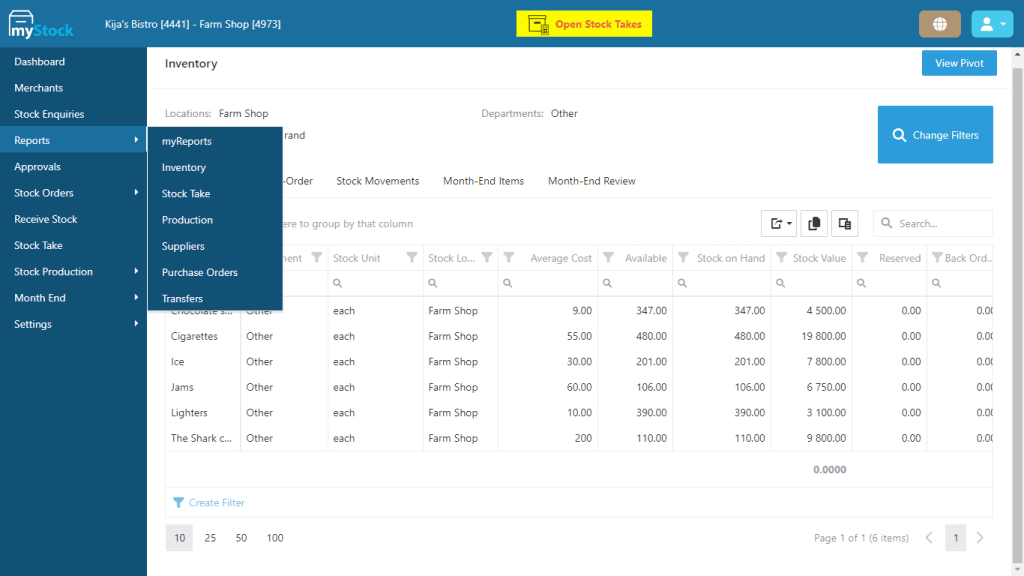
Task: Toggle the filter on the Stock Value column
Action: 783,257
